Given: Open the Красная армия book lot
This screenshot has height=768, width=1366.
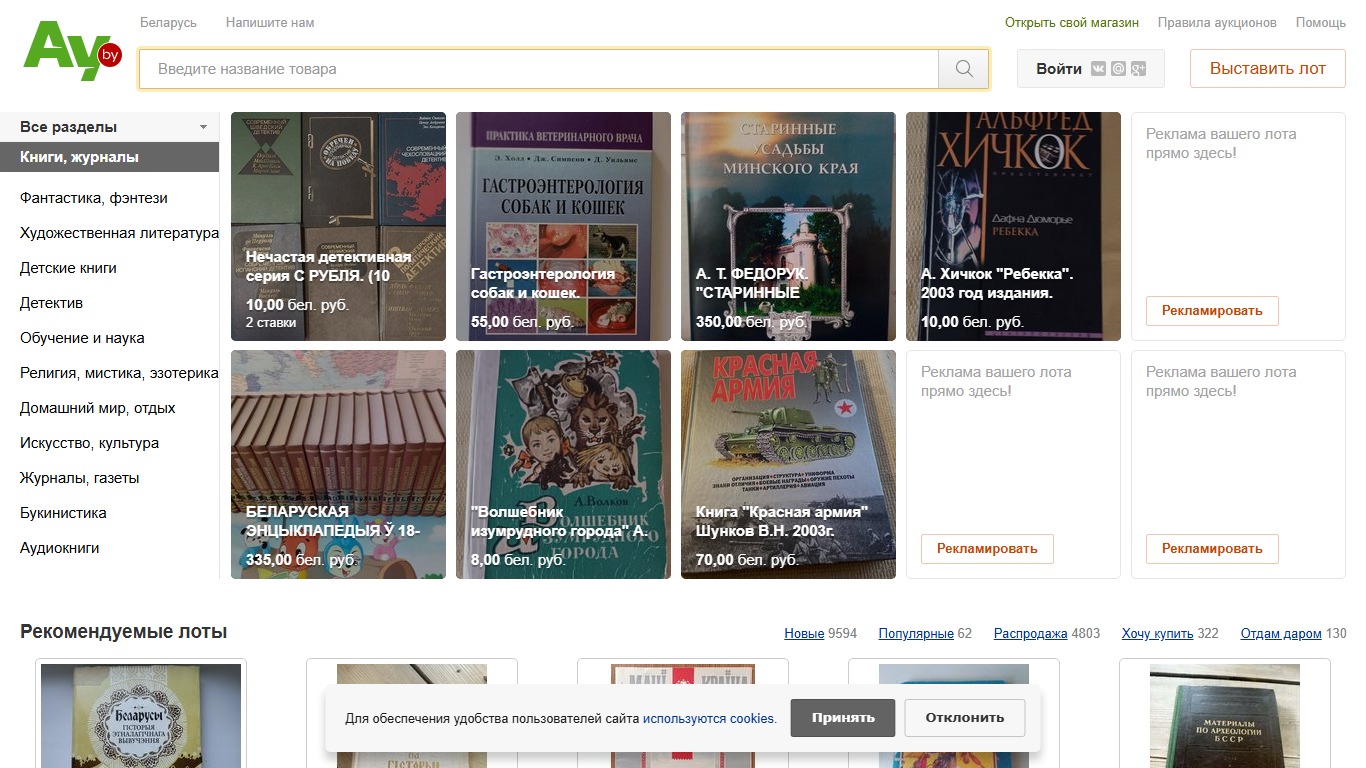Looking at the screenshot, I should [x=788, y=464].
